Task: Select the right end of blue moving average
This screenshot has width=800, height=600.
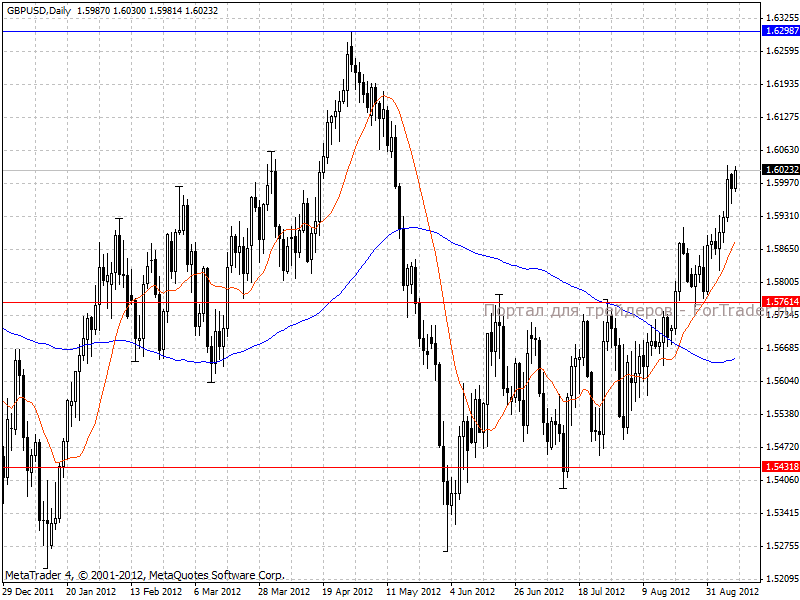Action: coord(735,358)
